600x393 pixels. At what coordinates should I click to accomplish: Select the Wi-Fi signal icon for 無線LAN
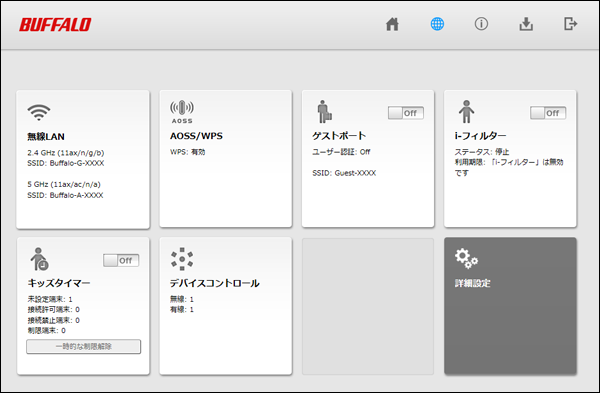click(x=39, y=112)
